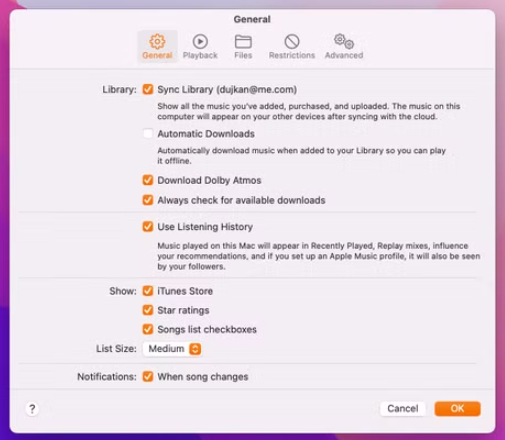Click the 'List Size:' label
Screen dimensions: 505x440
116,349
